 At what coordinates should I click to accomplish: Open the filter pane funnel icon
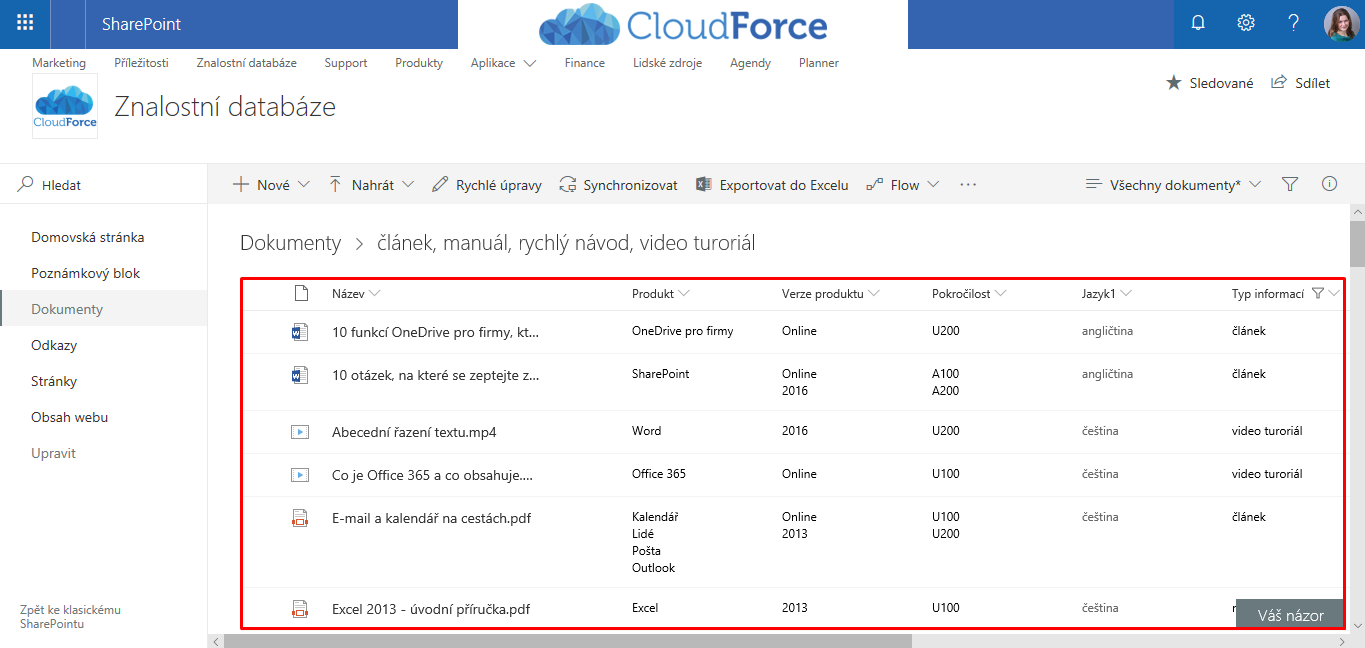tap(1290, 184)
